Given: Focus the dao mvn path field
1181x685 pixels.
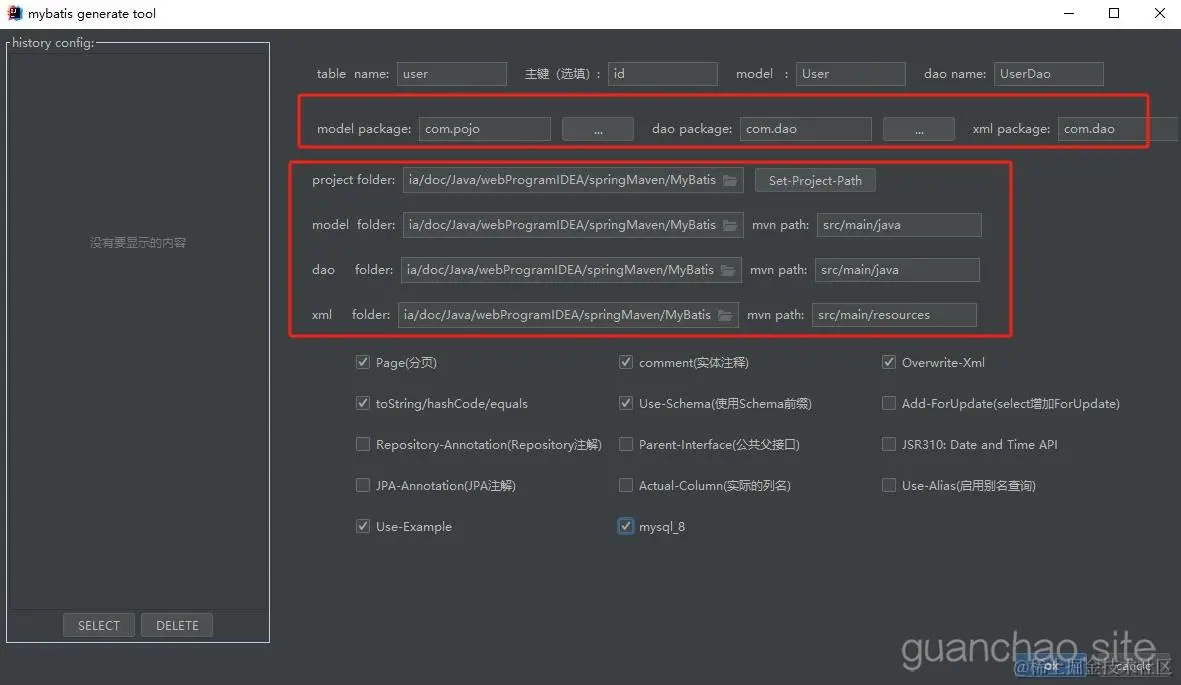Looking at the screenshot, I should click(897, 270).
